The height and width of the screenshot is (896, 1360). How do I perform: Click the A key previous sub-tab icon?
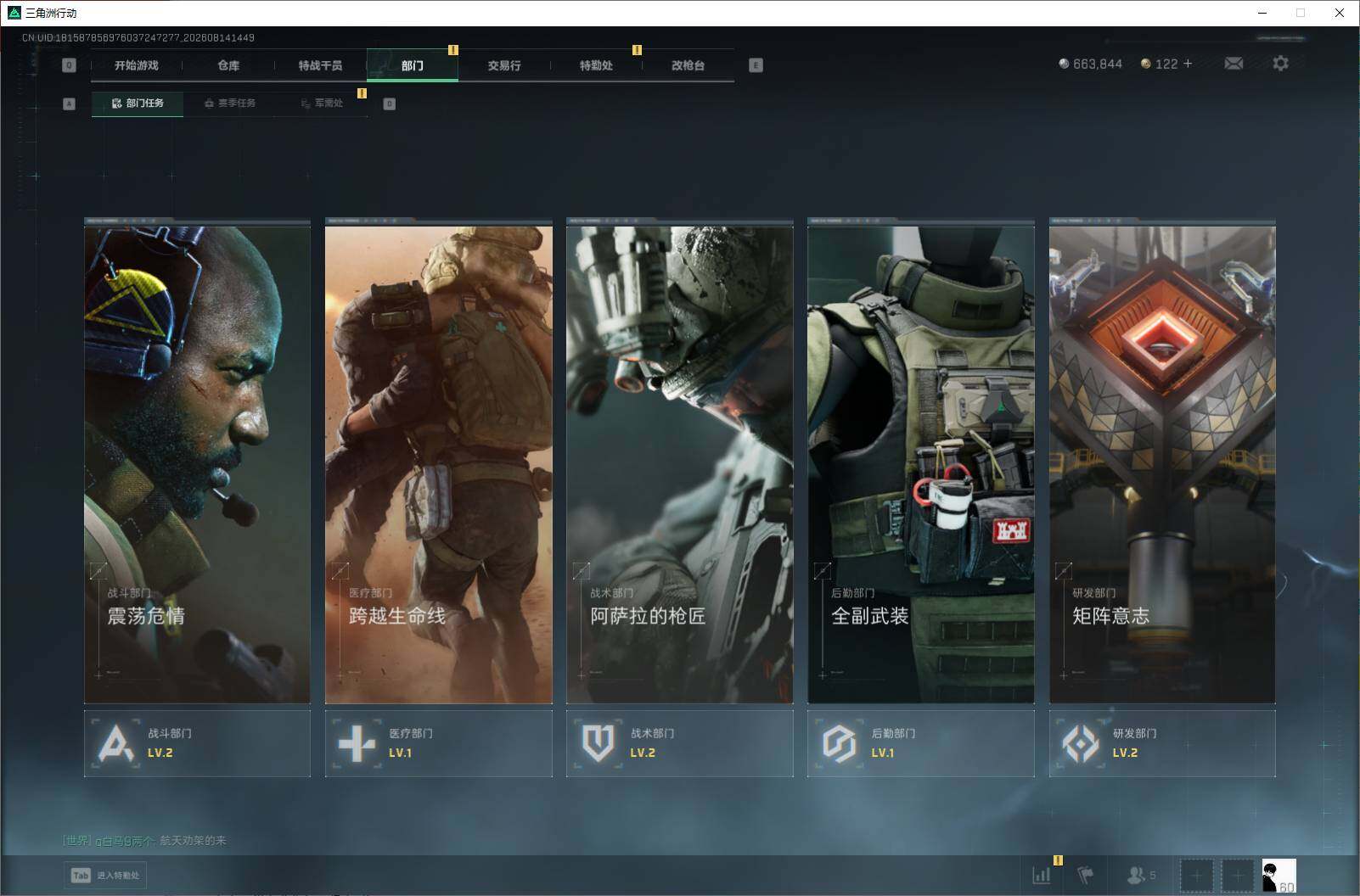69,104
